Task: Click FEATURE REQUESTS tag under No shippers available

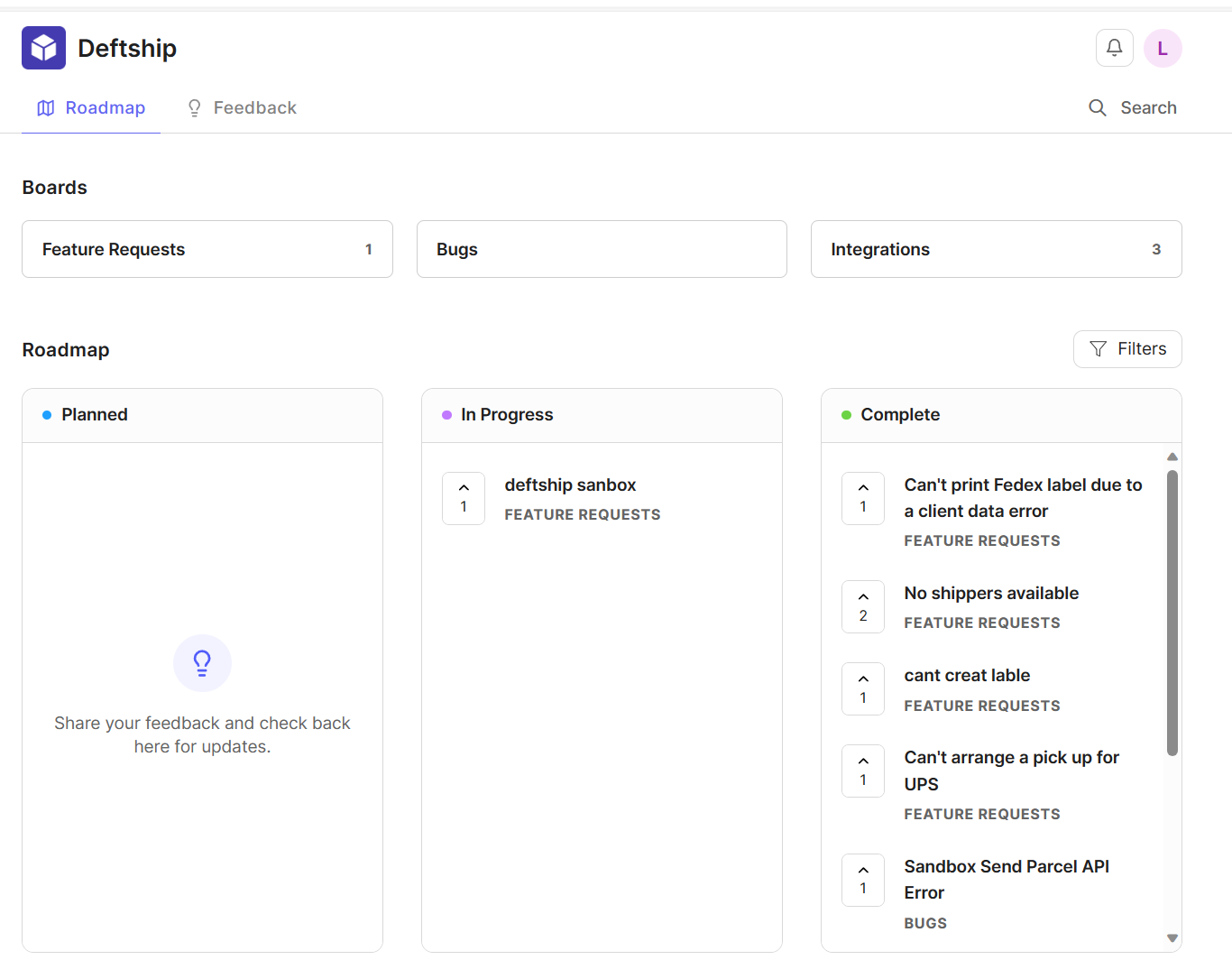Action: coord(982,623)
